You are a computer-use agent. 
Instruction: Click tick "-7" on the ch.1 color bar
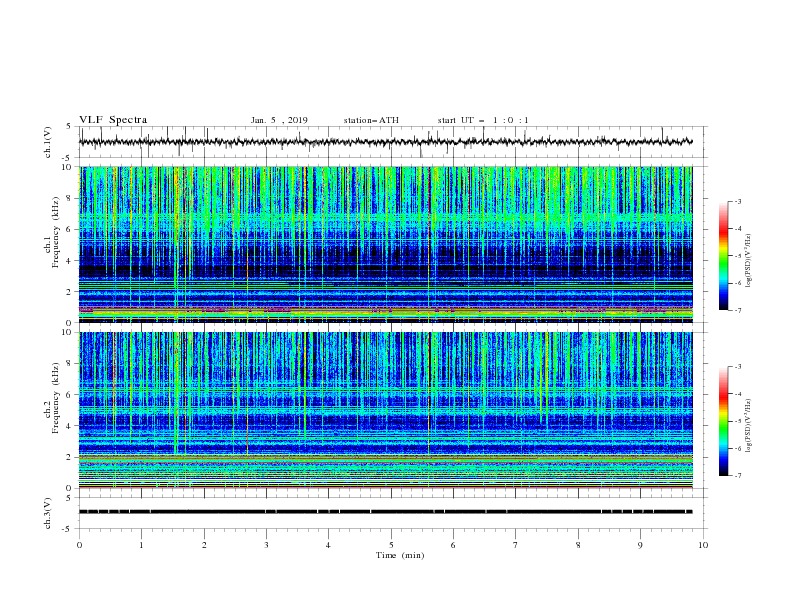coord(737,311)
